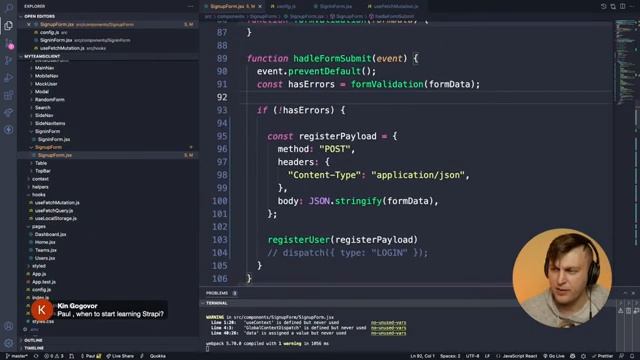Expand the MainNav folder
640x360 pixels.
[x=44, y=68]
